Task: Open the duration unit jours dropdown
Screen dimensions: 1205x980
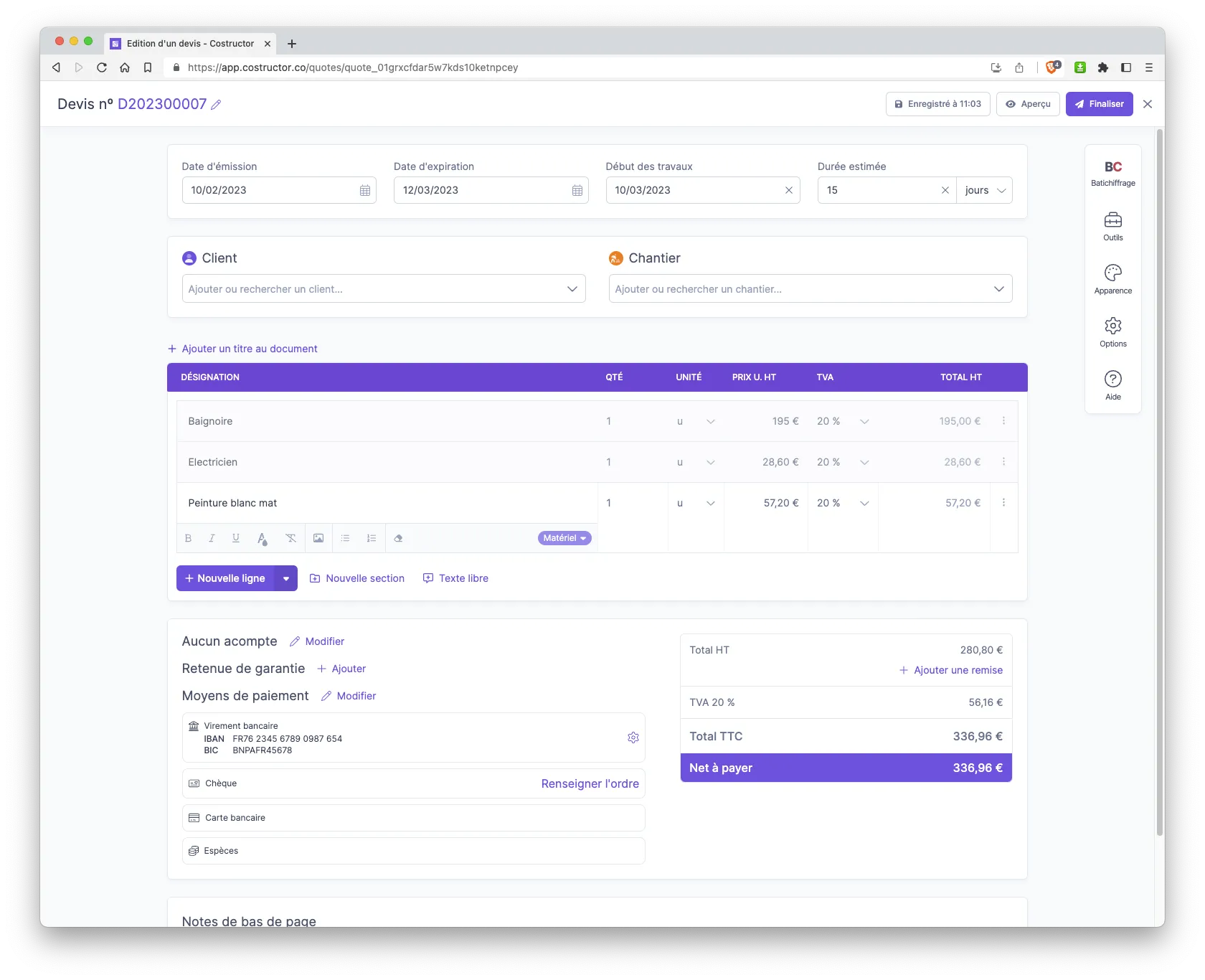Action: [x=985, y=190]
